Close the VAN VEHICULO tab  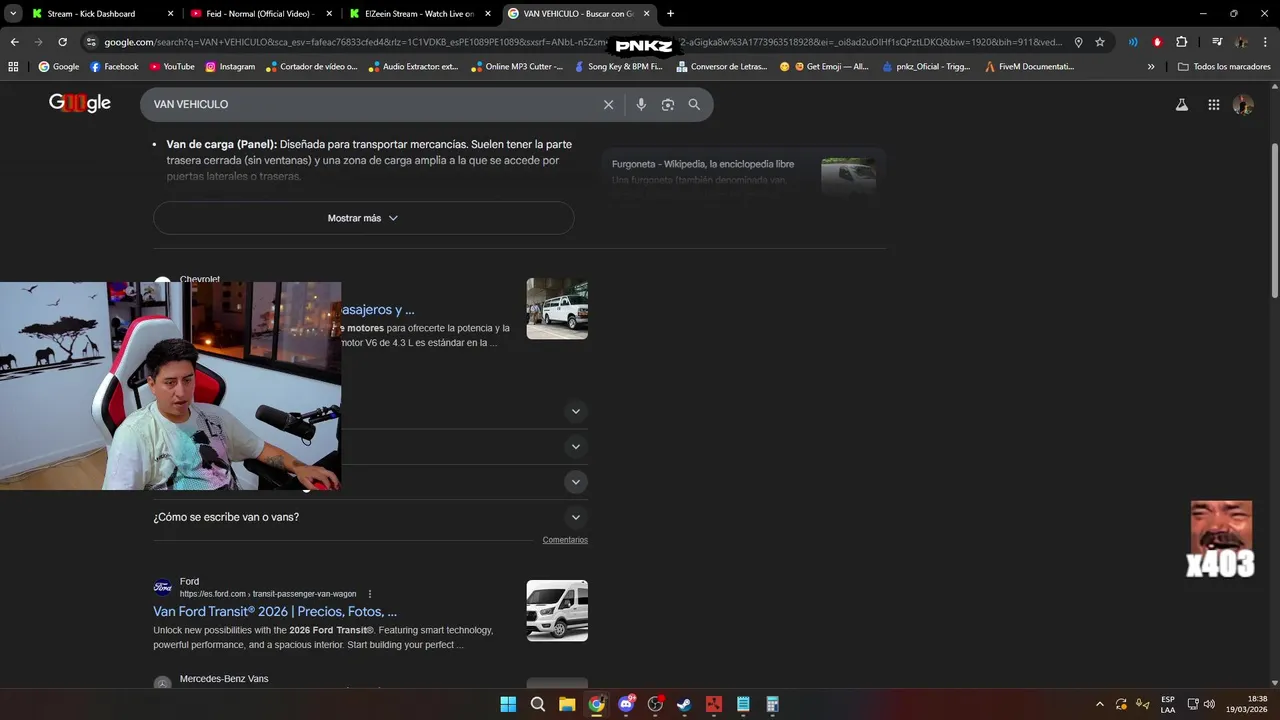(647, 14)
